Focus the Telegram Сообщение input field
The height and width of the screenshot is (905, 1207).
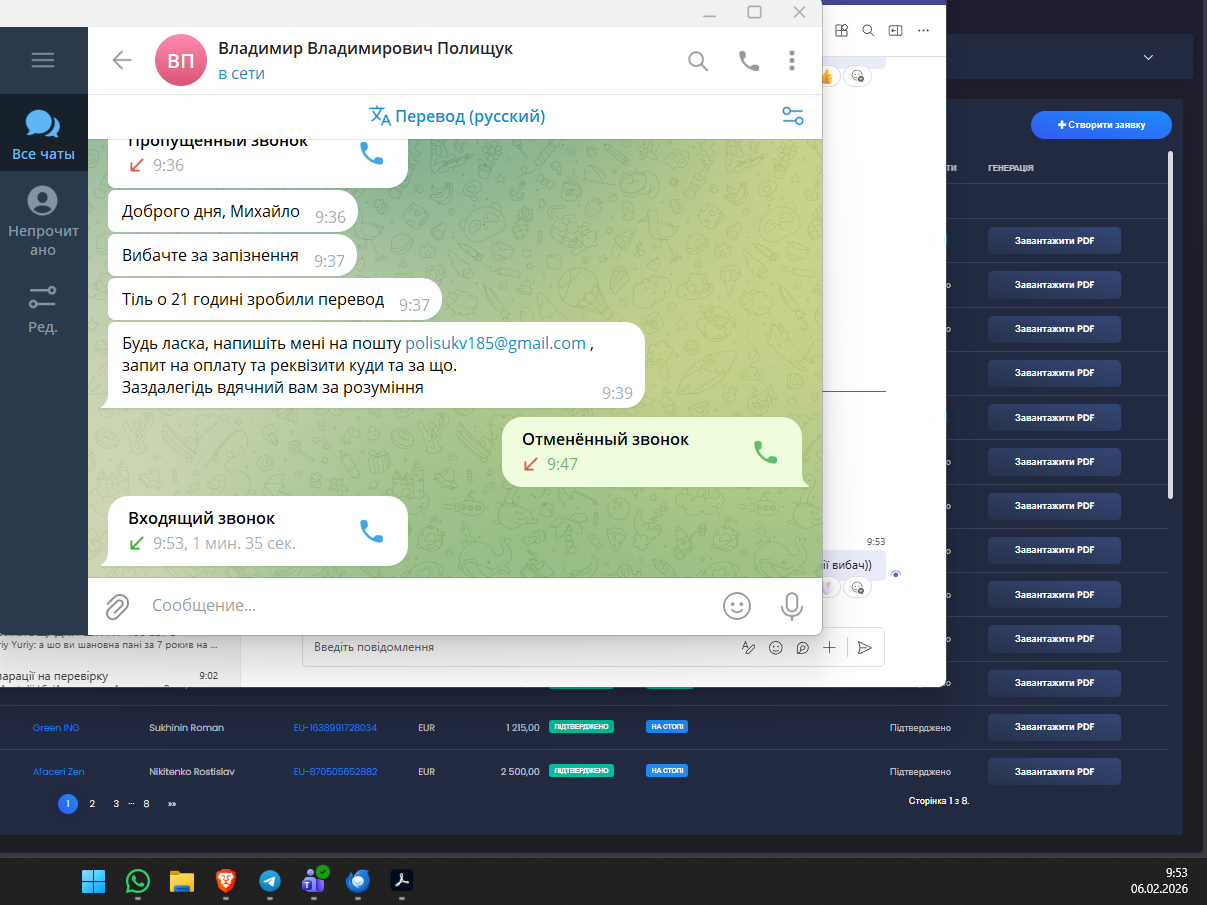(x=430, y=605)
